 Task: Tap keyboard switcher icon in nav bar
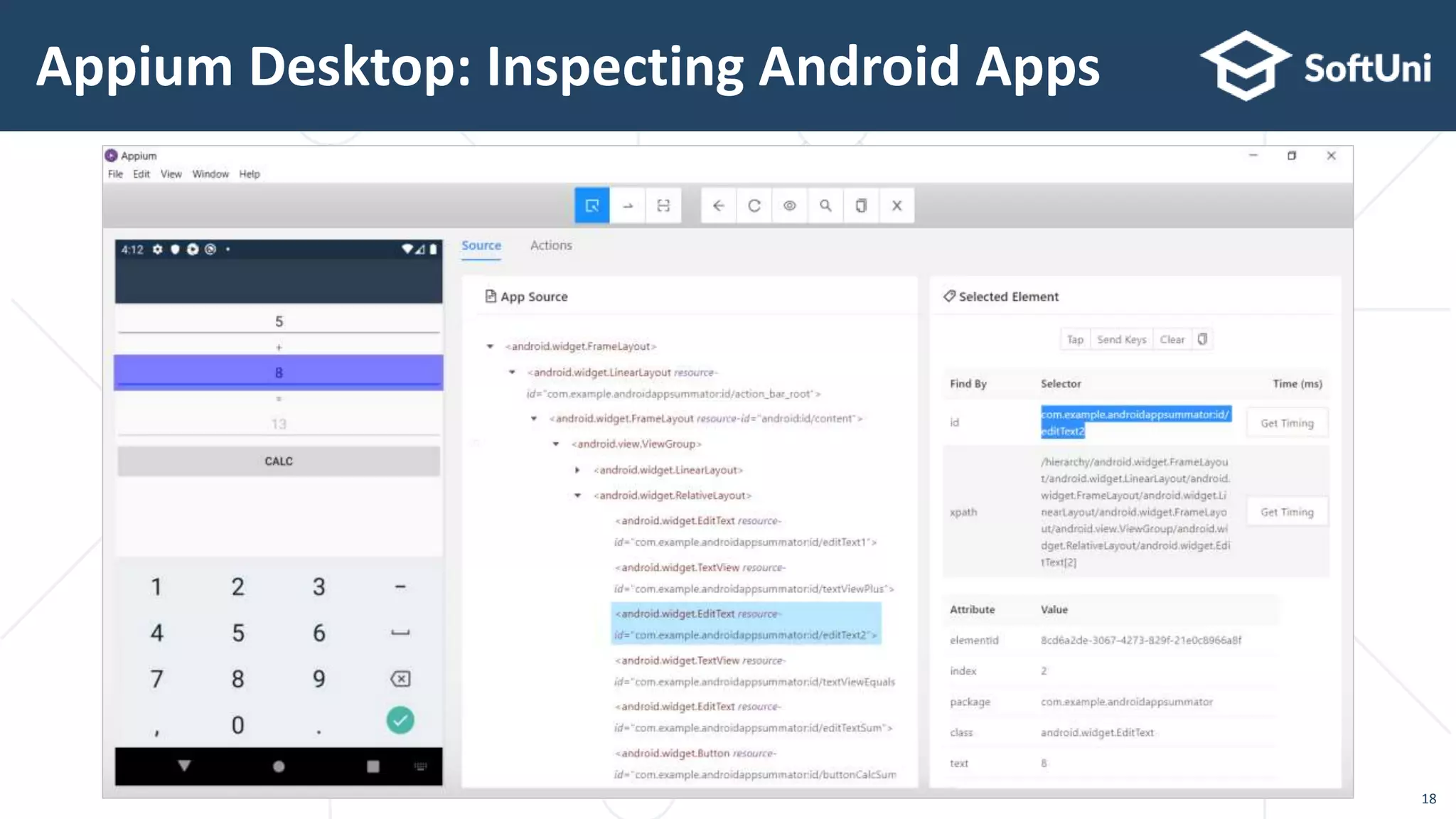point(421,766)
